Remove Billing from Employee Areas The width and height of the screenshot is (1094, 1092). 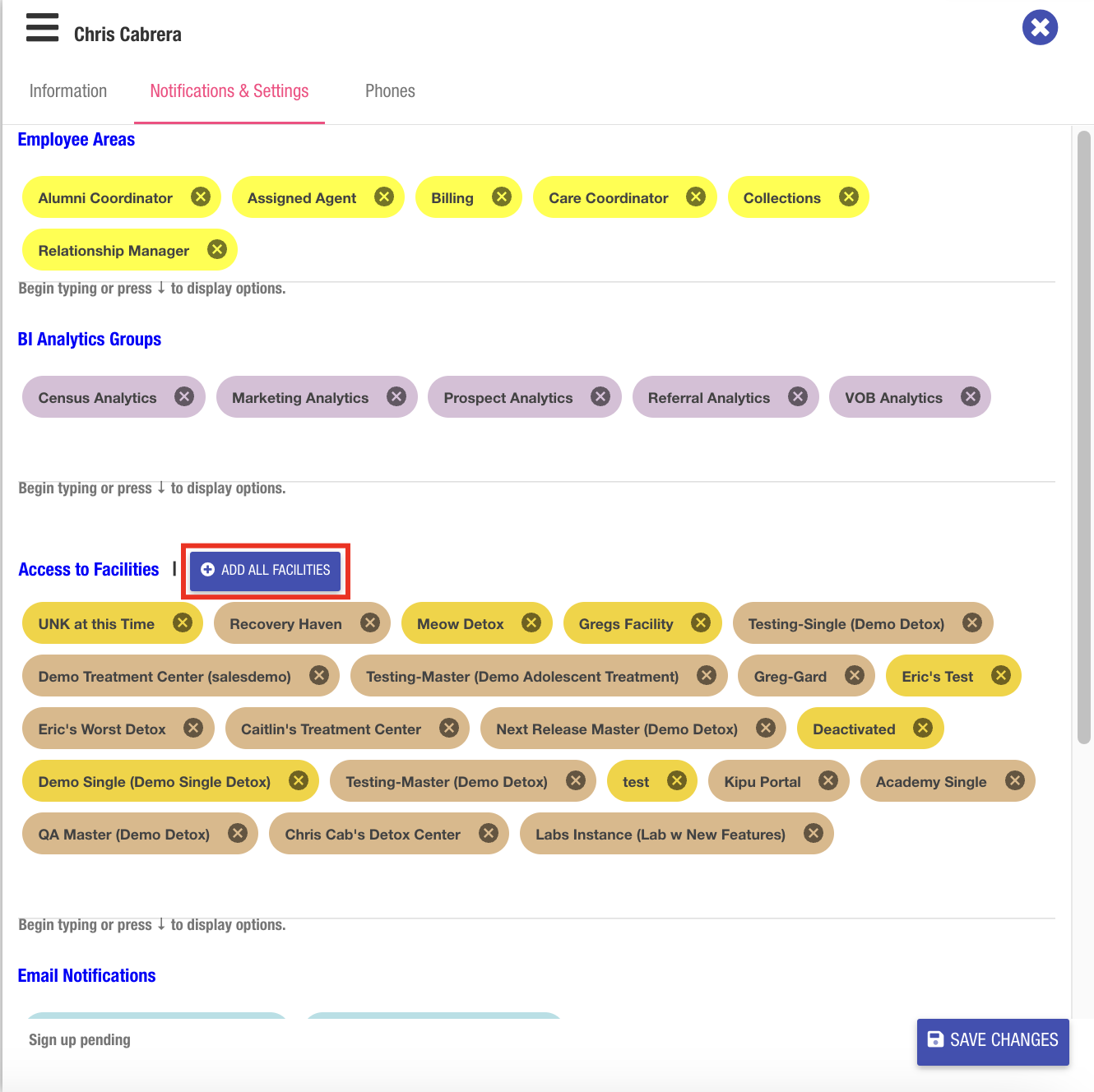[x=502, y=197]
